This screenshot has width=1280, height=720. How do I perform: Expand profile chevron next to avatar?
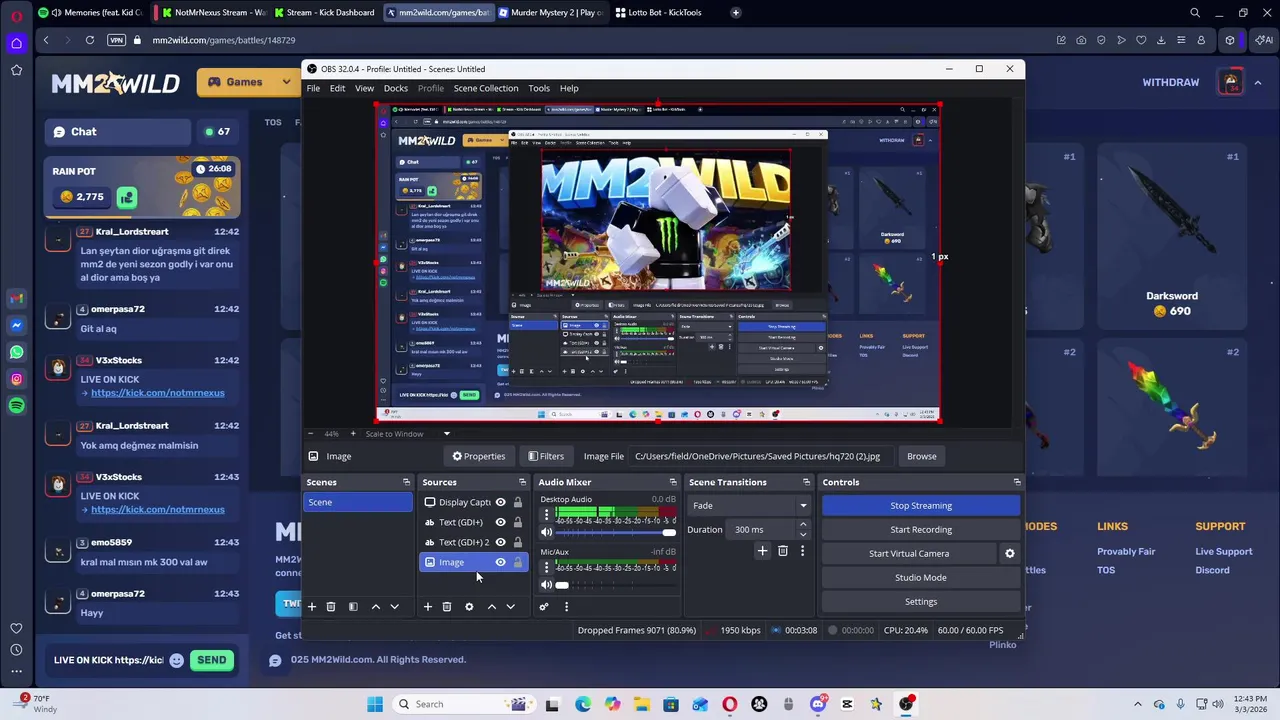coord(1257,82)
